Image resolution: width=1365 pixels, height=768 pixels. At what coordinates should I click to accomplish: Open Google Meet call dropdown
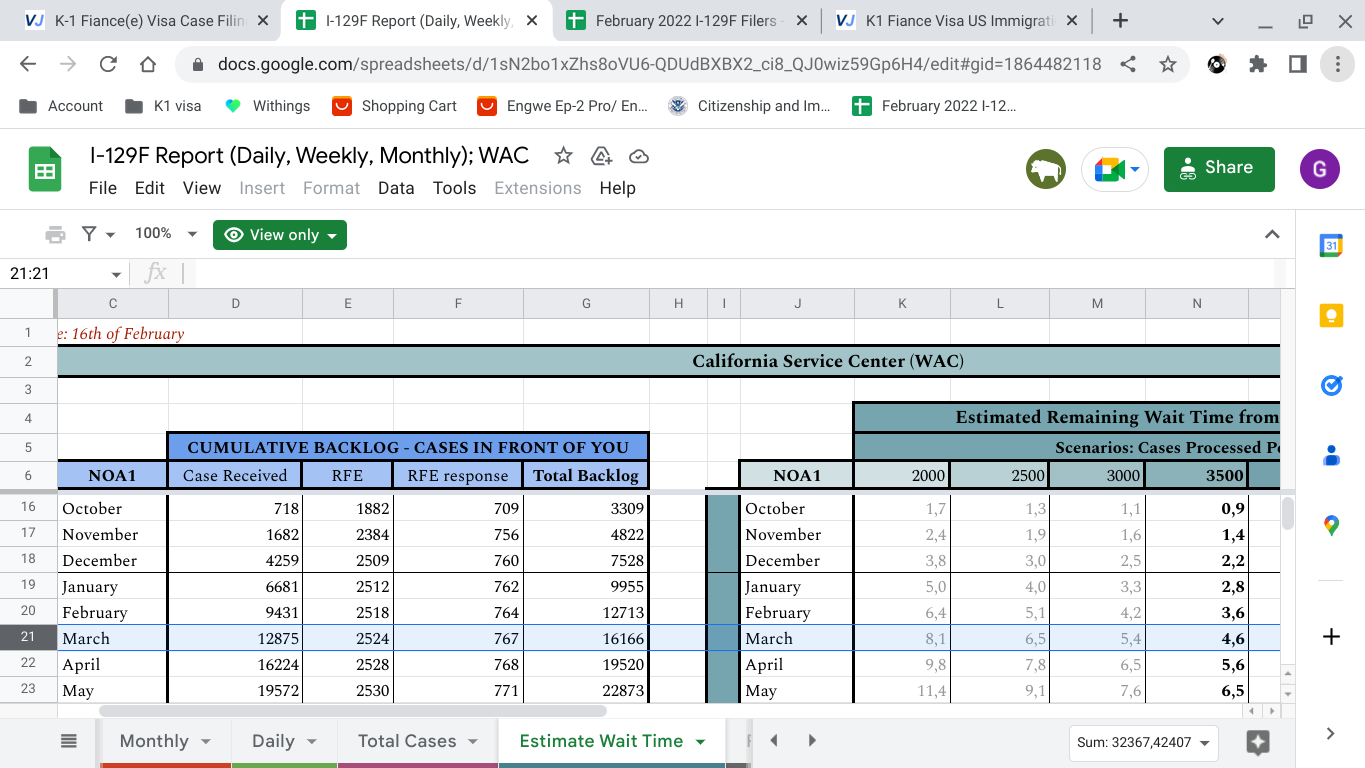pos(1115,169)
